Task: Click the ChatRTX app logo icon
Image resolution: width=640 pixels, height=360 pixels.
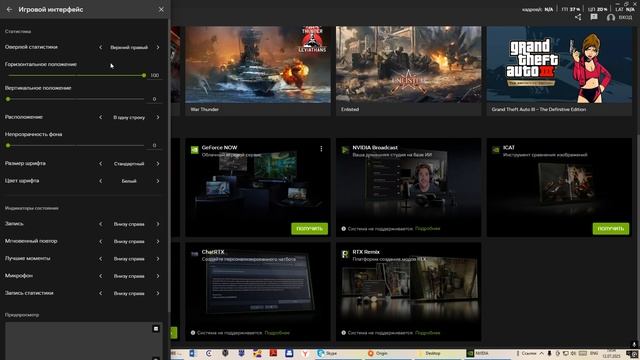Action: [195, 254]
